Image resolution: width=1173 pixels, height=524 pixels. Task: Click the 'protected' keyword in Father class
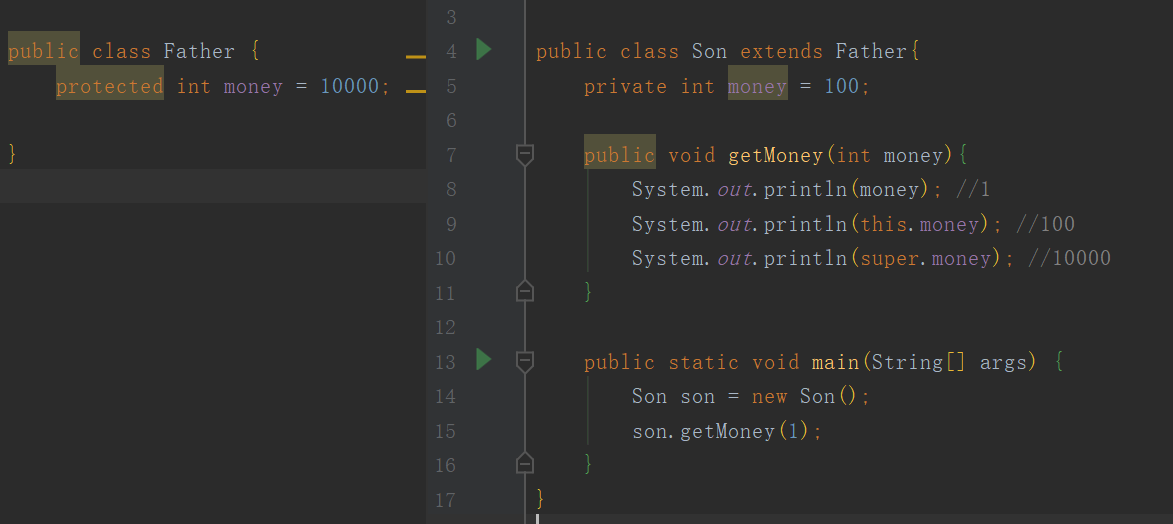pyautogui.click(x=109, y=86)
